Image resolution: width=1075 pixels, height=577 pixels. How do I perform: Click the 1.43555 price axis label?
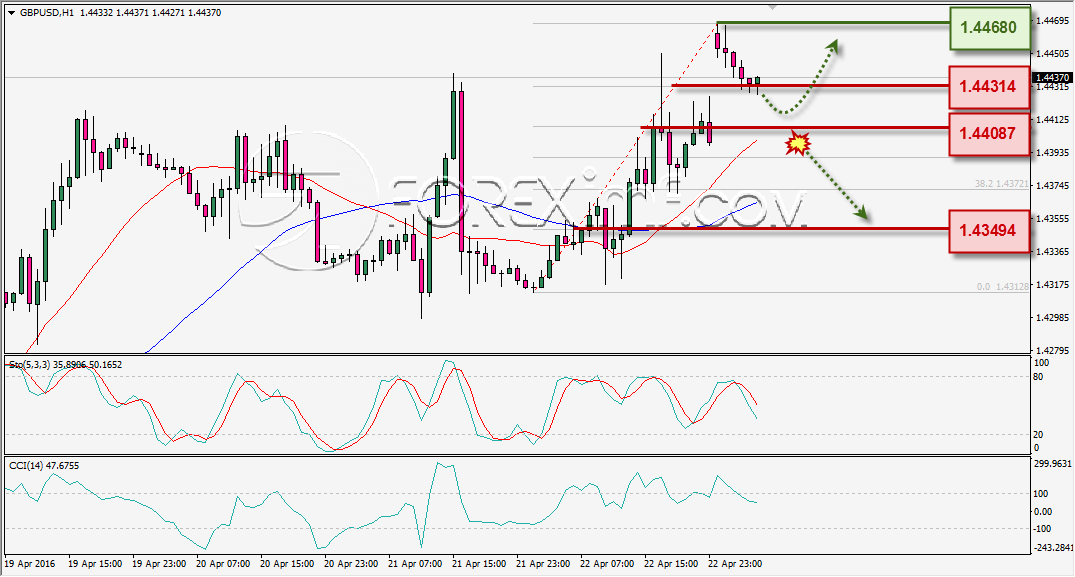point(1052,219)
